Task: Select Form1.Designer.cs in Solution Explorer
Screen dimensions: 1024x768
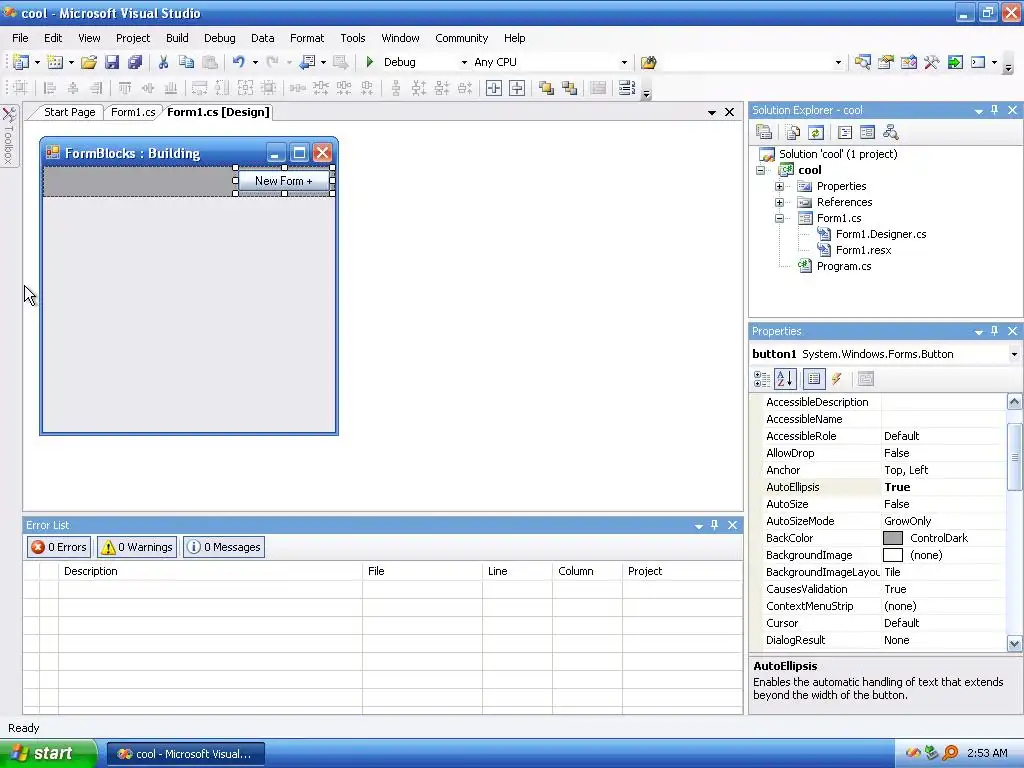Action: [881, 234]
